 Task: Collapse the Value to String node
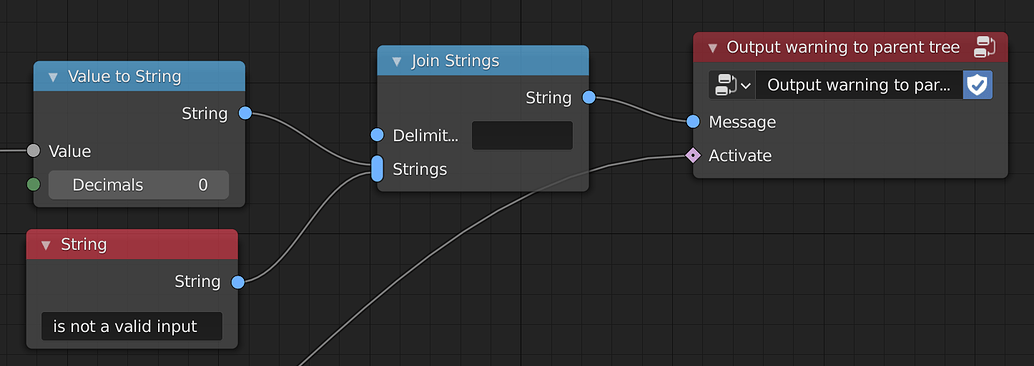tap(53, 76)
